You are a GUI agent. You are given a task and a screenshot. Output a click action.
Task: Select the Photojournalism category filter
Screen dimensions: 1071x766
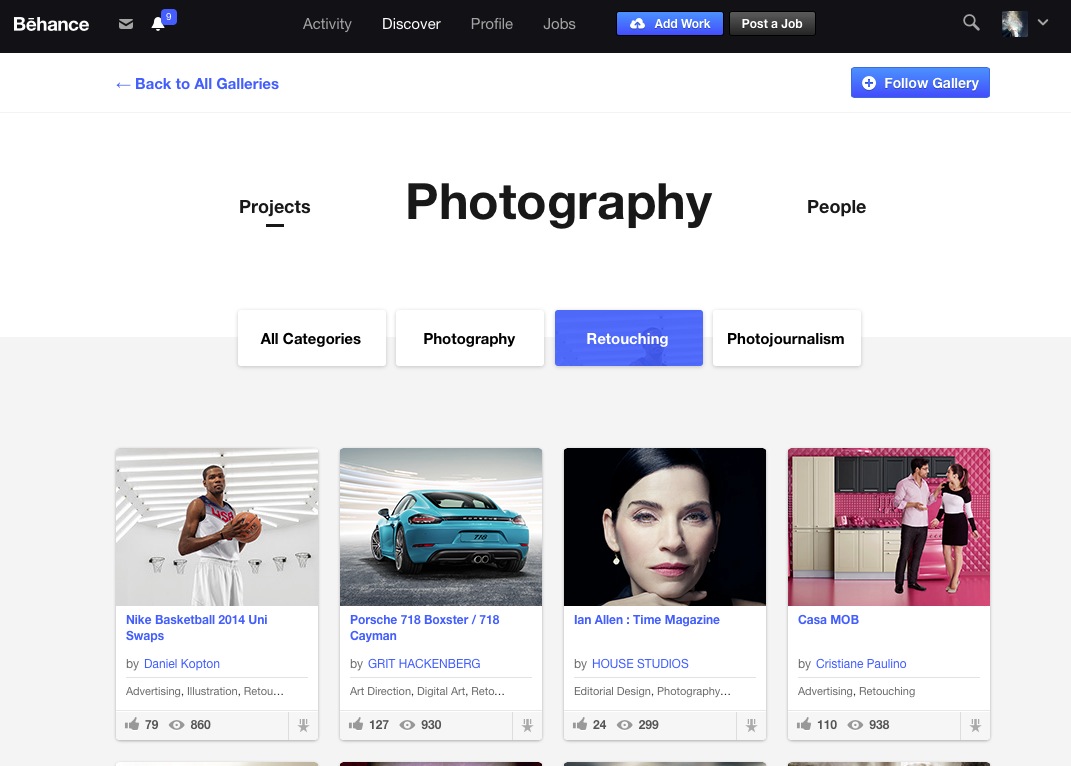(x=786, y=338)
